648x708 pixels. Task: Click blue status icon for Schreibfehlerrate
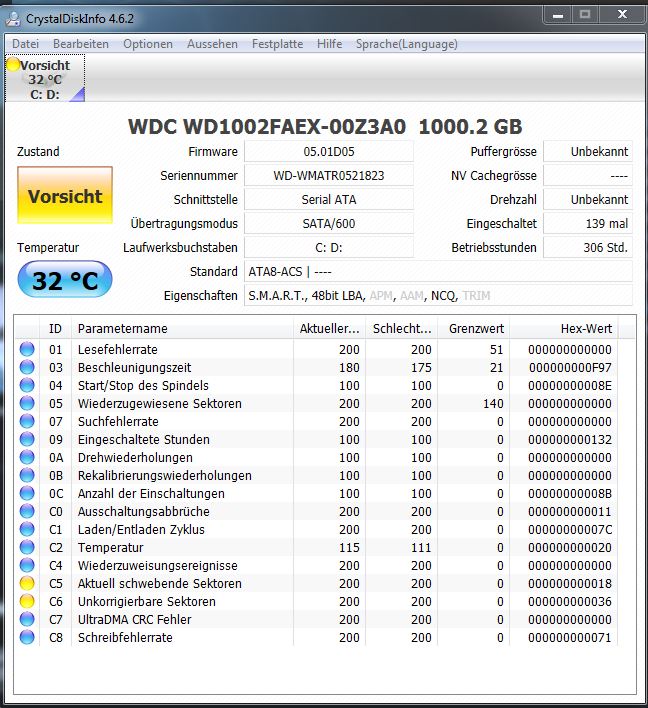27,637
